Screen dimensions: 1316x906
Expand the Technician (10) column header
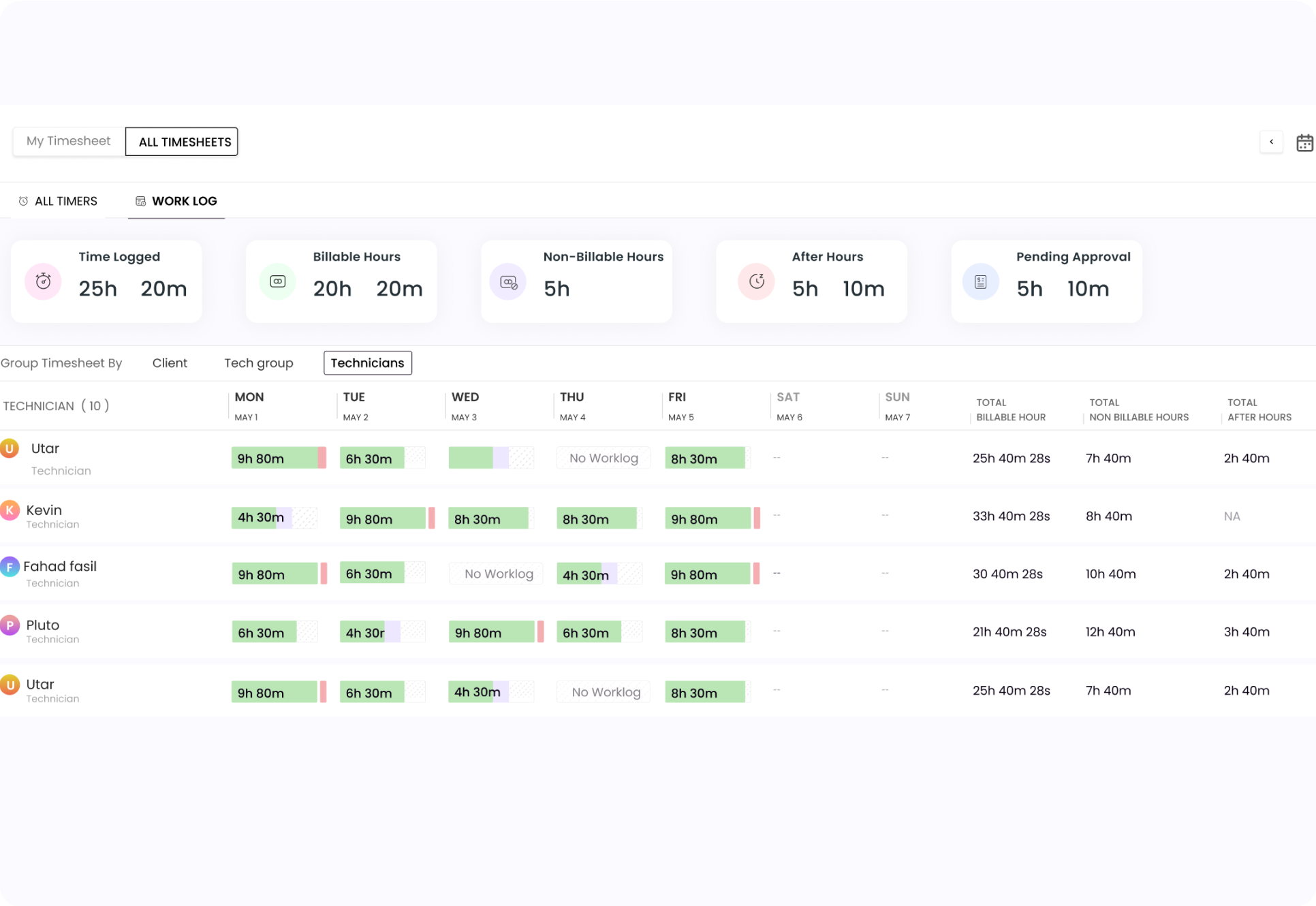[x=57, y=405]
